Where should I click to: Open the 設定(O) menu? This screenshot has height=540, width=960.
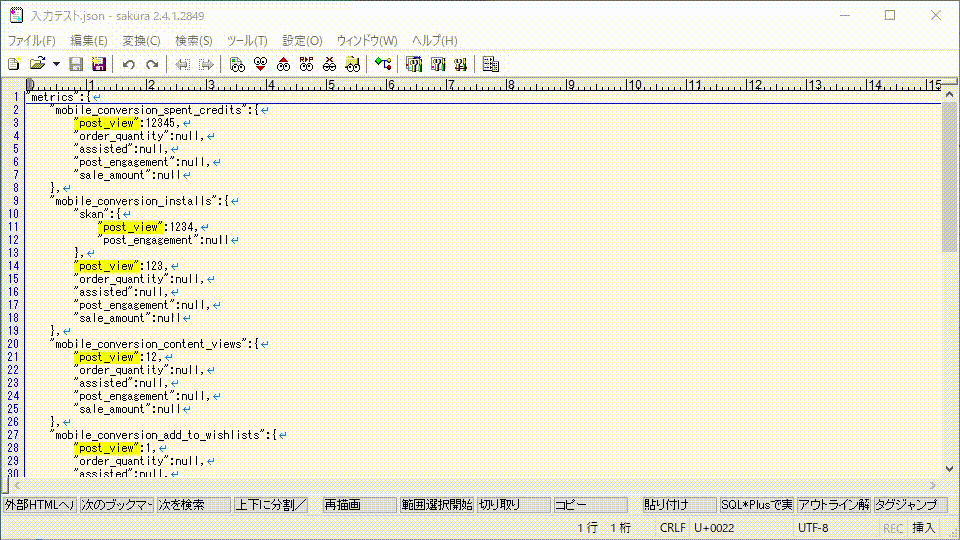coord(302,41)
